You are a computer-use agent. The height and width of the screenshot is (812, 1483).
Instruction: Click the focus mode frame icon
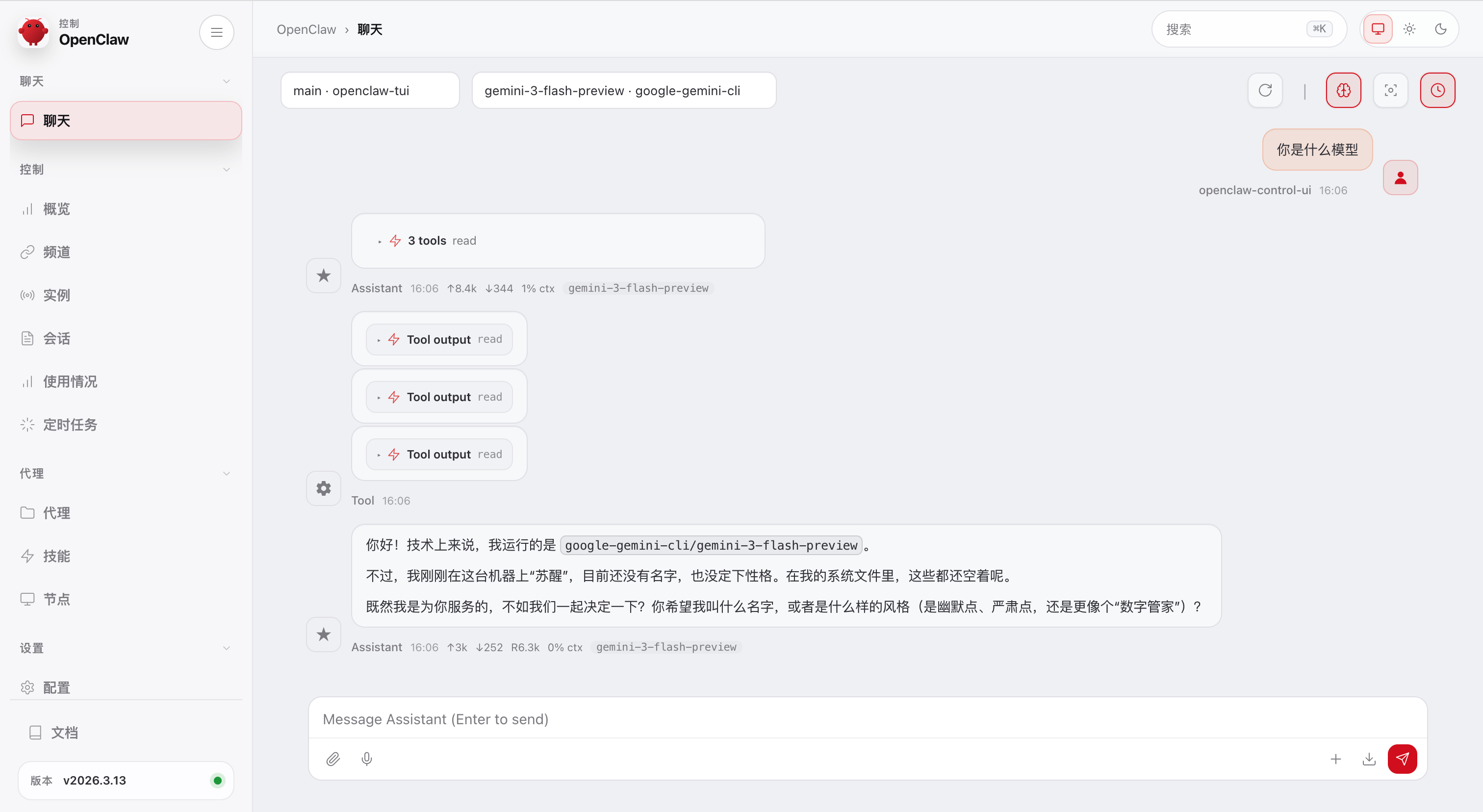click(1390, 90)
